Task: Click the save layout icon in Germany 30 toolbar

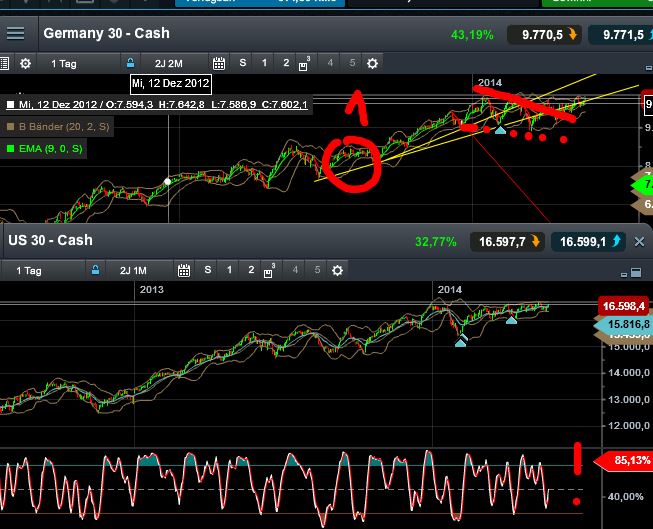Action: coord(307,63)
